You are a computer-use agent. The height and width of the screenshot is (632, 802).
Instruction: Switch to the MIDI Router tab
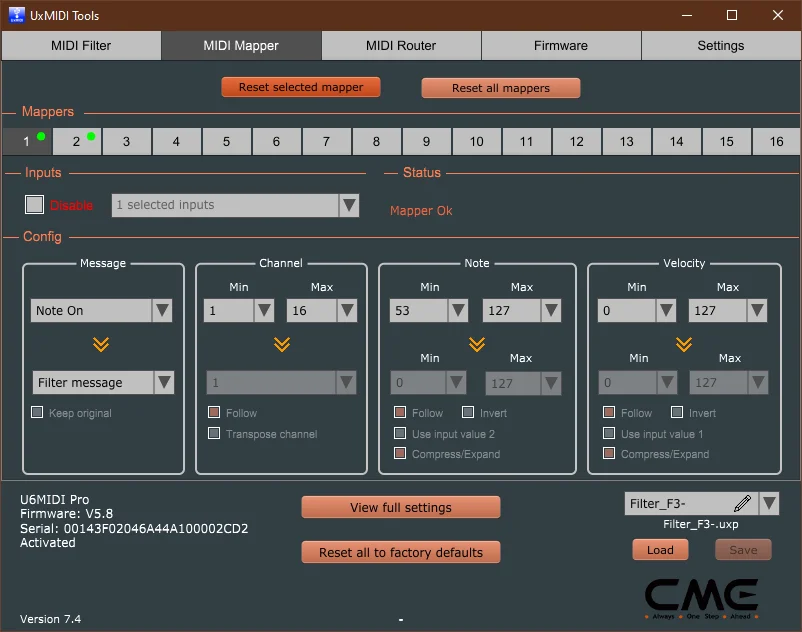click(401, 45)
